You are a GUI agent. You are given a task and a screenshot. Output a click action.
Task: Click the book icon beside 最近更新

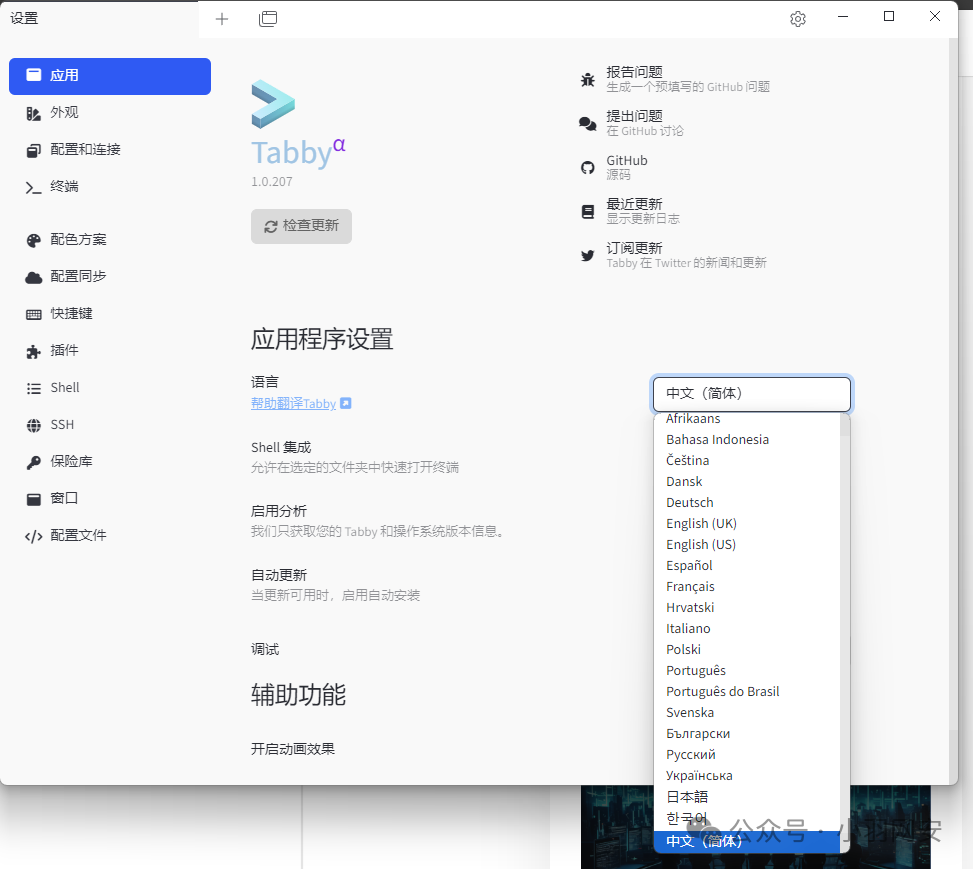tap(588, 212)
